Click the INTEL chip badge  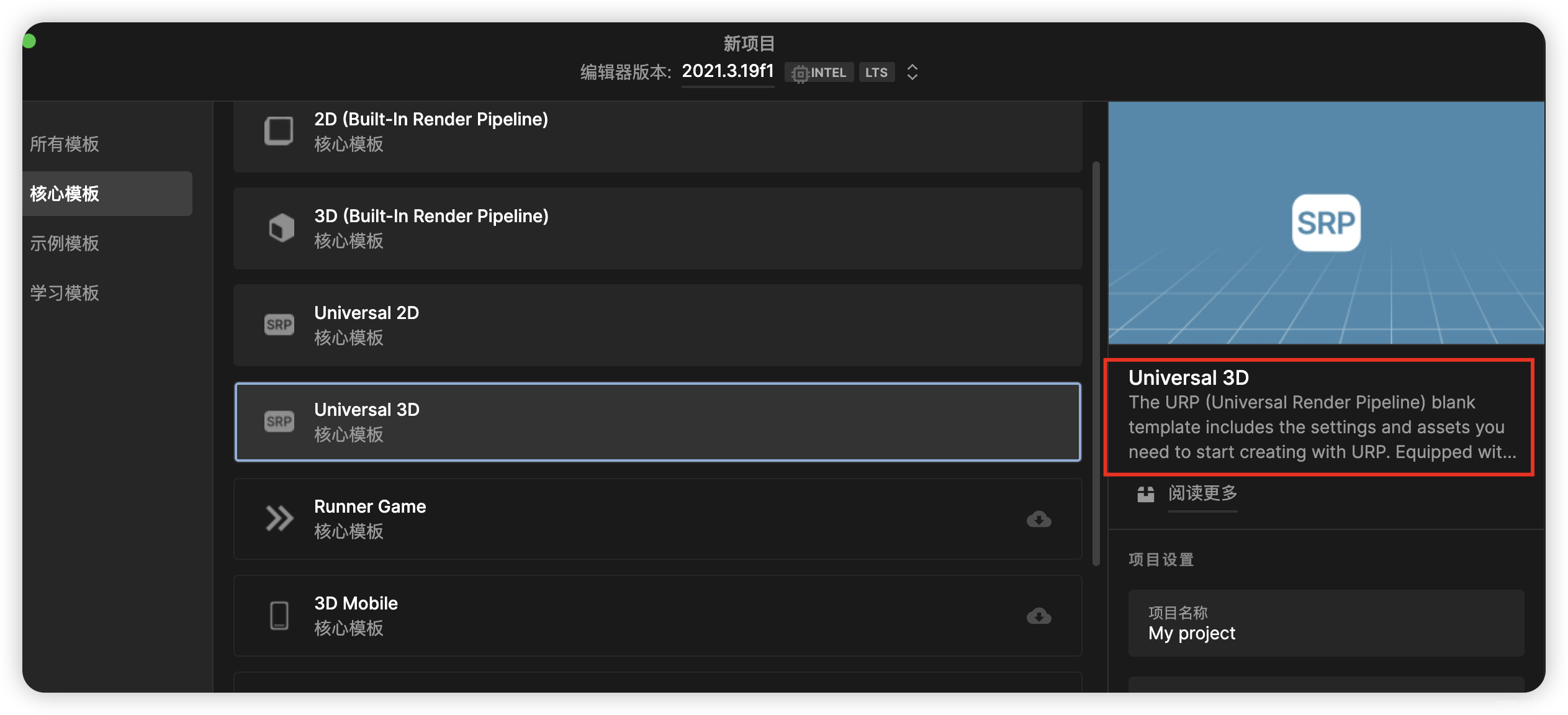coord(819,72)
